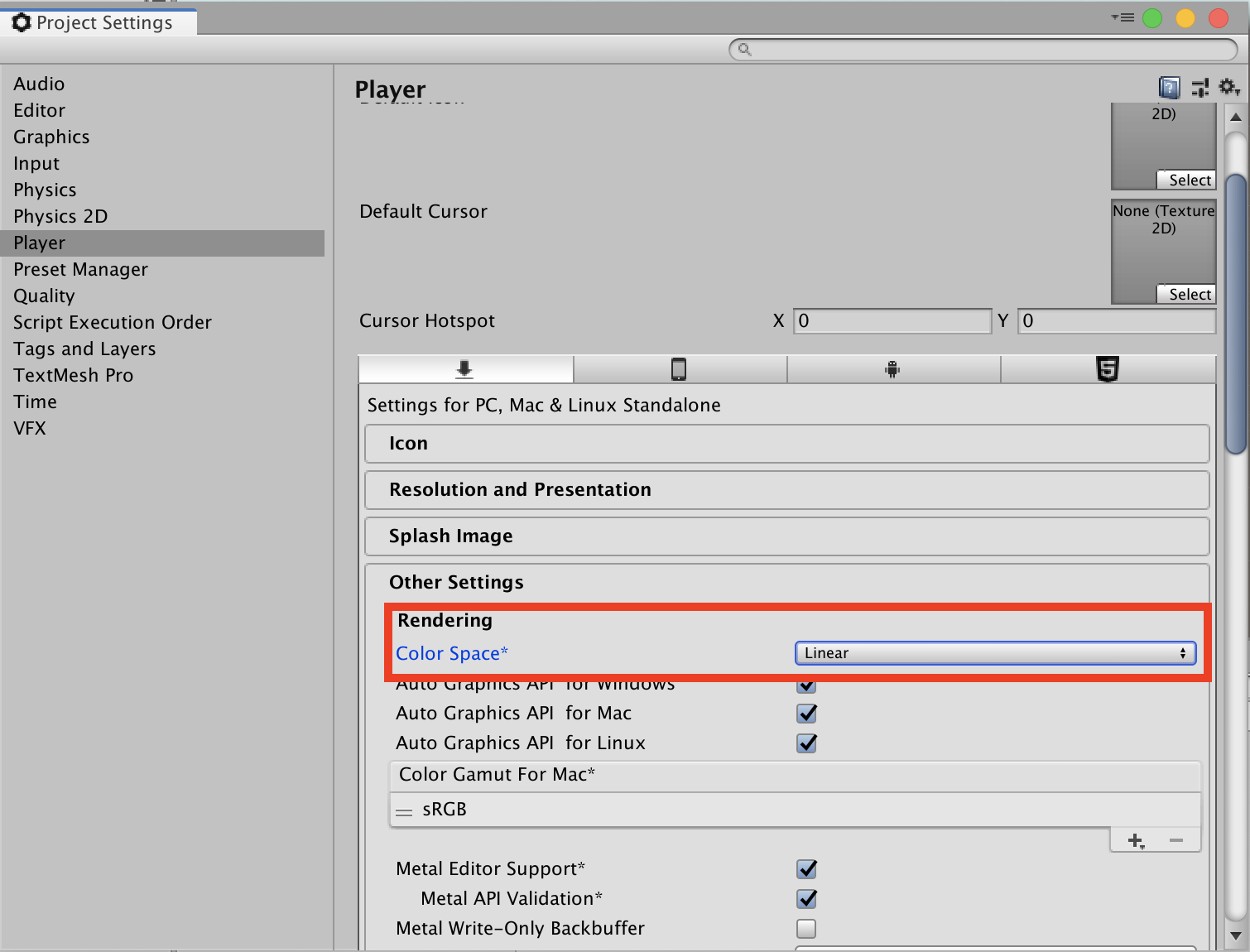1250x952 pixels.
Task: Disable Metal API Validation checkbox
Action: click(806, 899)
